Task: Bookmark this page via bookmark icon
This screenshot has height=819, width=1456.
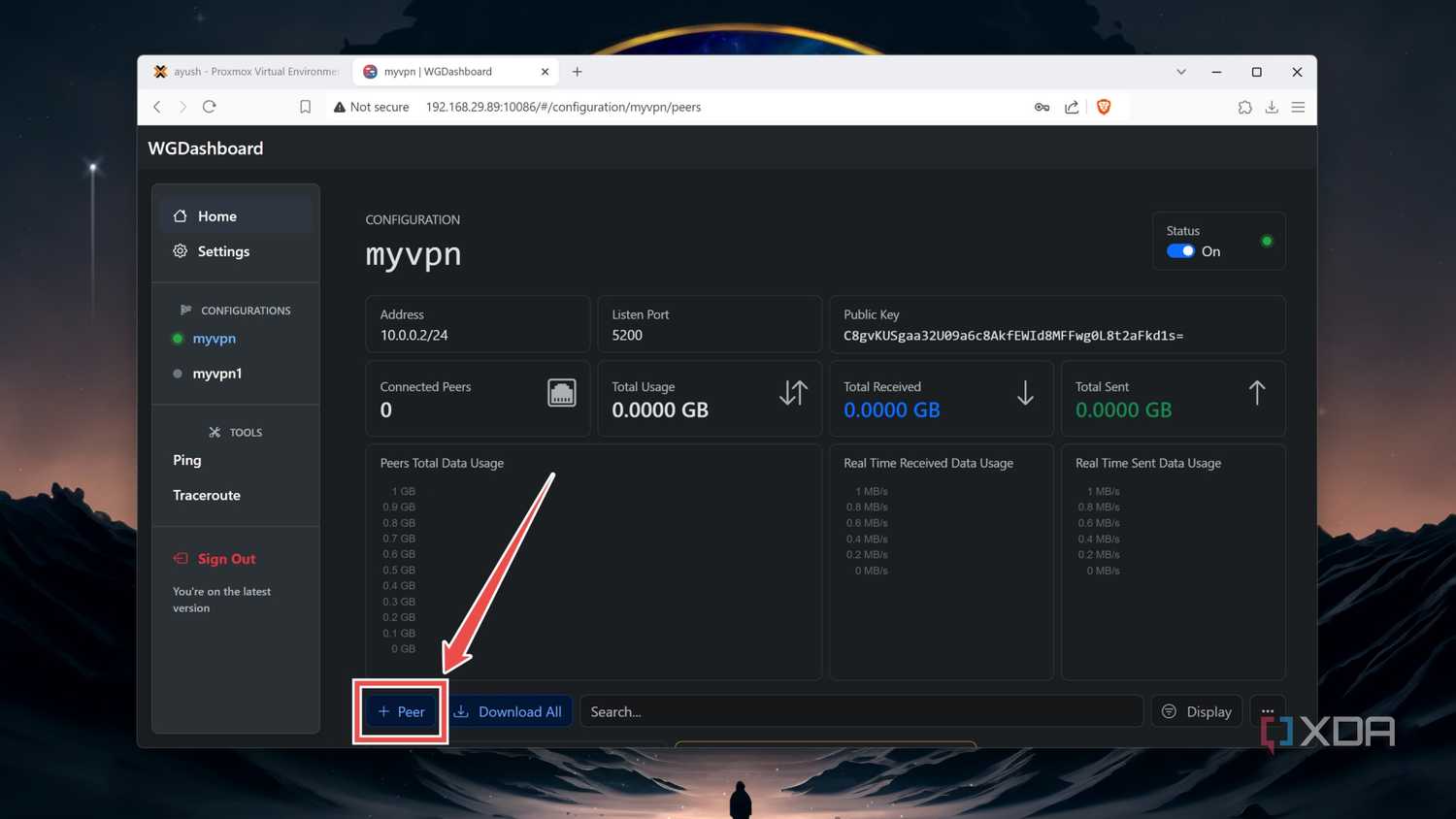Action: (x=305, y=107)
